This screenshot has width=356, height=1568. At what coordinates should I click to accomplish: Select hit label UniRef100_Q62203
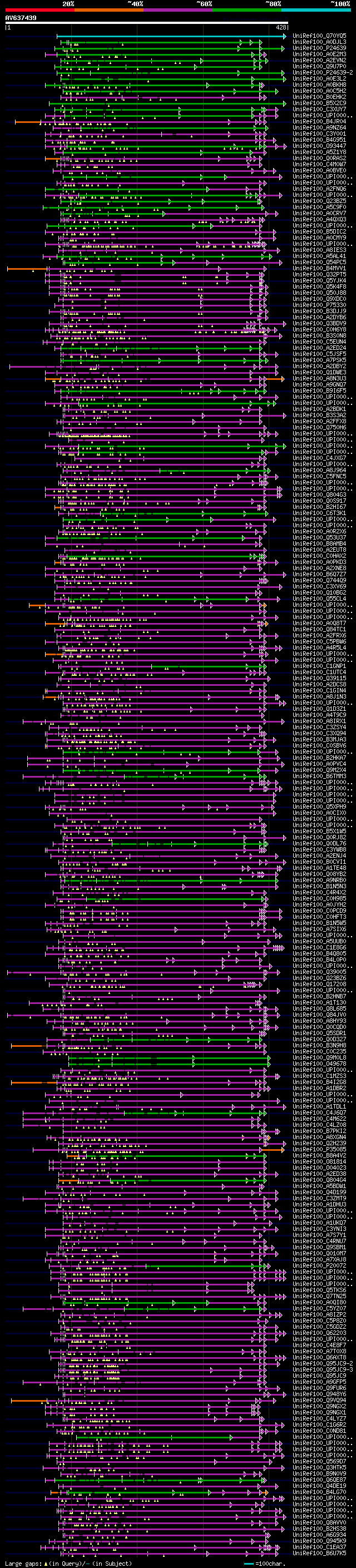pos(319,1332)
